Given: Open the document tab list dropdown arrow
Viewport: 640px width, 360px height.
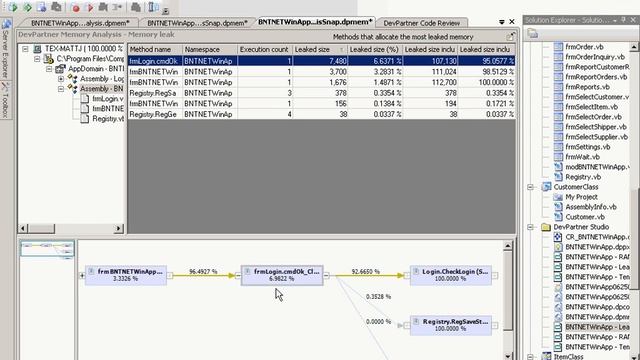Looking at the screenshot, I should 502,22.
